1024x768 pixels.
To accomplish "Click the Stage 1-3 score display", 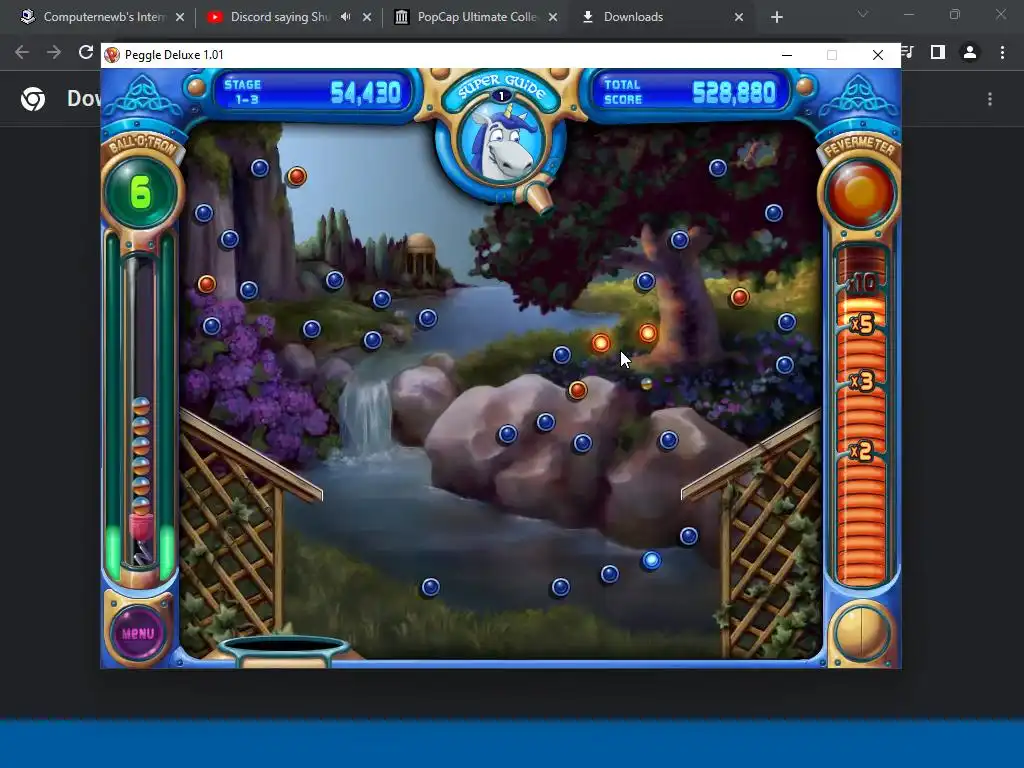I will [313, 91].
